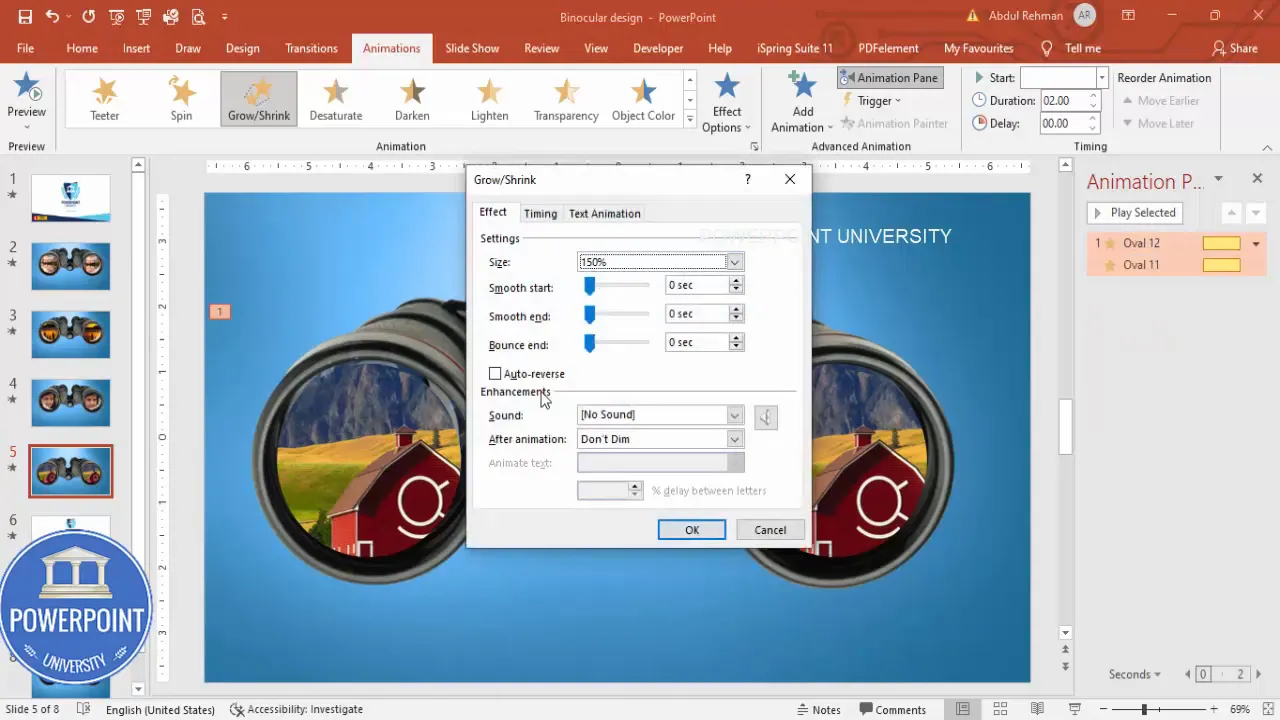Open the Slide Show ribbon tab
1280x720 pixels.
coord(472,48)
